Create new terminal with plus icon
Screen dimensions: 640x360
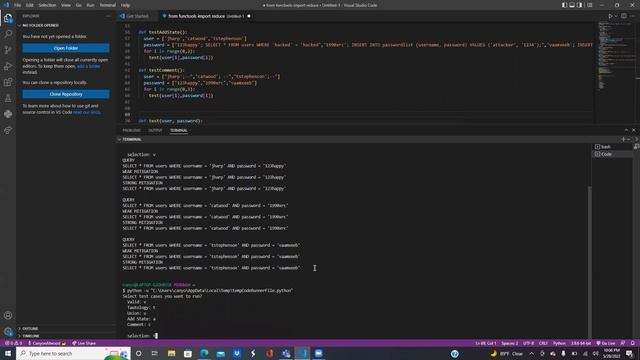[x=623, y=139]
